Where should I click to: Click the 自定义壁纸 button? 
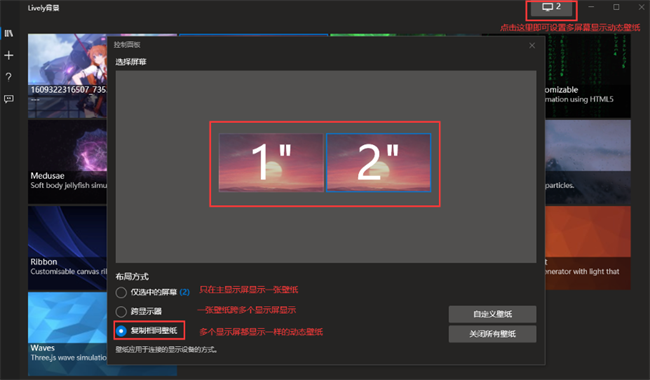click(492, 314)
